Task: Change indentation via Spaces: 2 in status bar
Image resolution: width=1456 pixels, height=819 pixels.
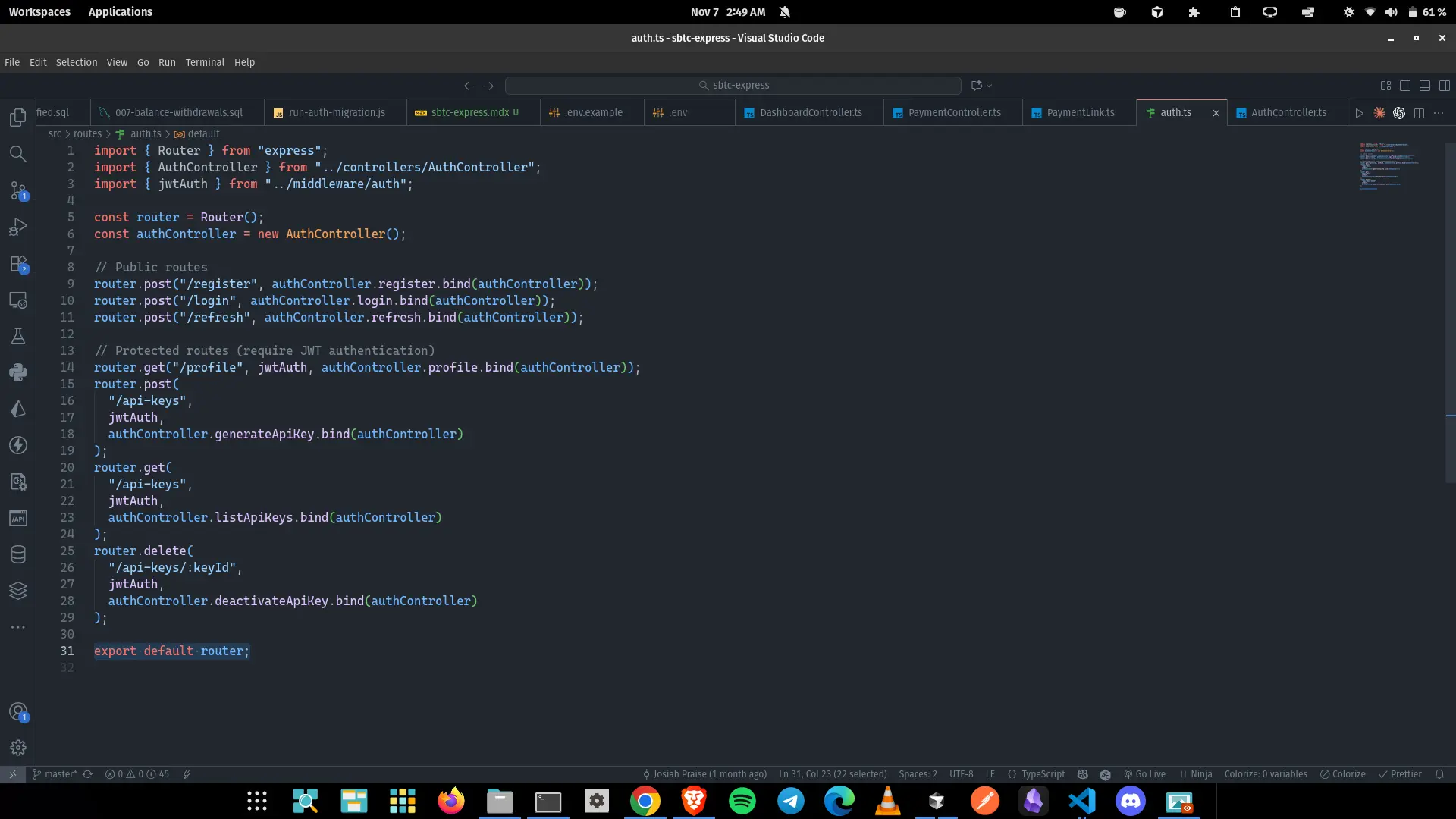Action: click(918, 774)
